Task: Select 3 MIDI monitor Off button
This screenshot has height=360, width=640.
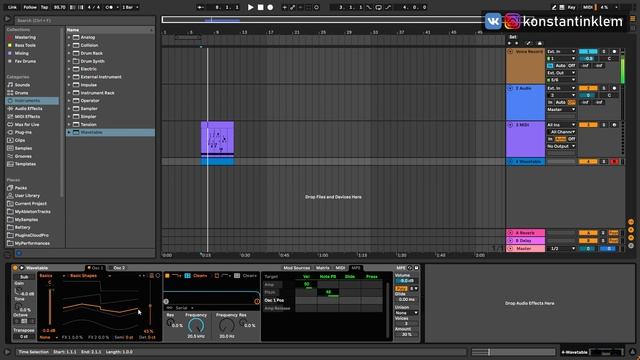Action: 571,139
